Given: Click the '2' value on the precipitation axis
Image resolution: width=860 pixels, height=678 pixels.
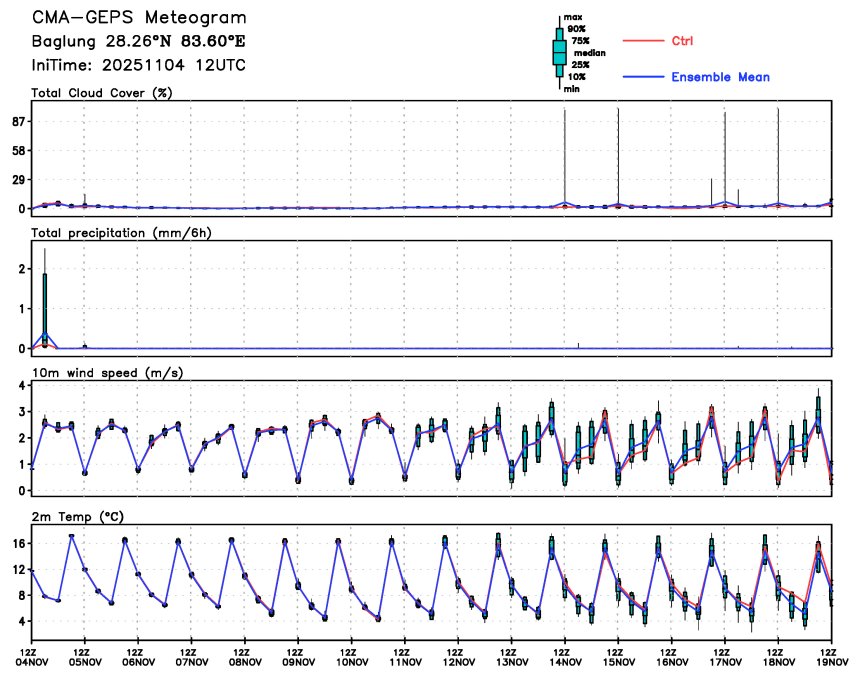Looking at the screenshot, I should coord(22,269).
